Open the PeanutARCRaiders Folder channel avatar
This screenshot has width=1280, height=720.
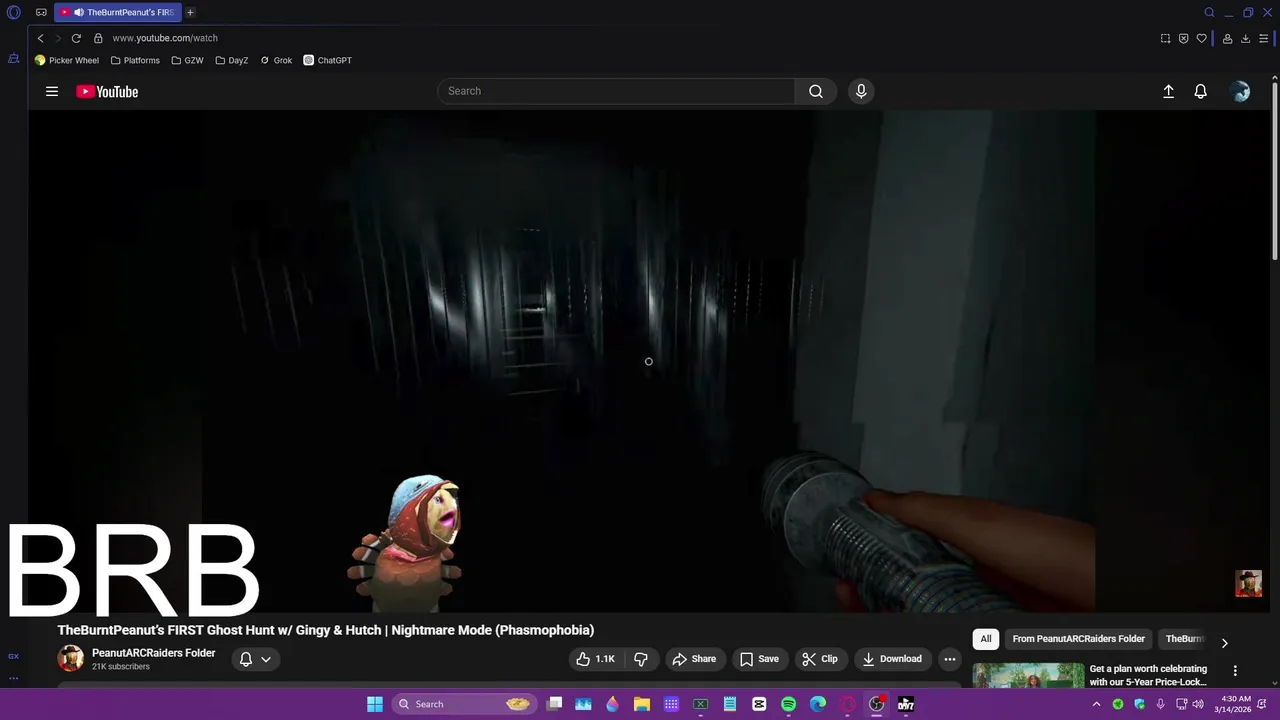click(x=70, y=658)
